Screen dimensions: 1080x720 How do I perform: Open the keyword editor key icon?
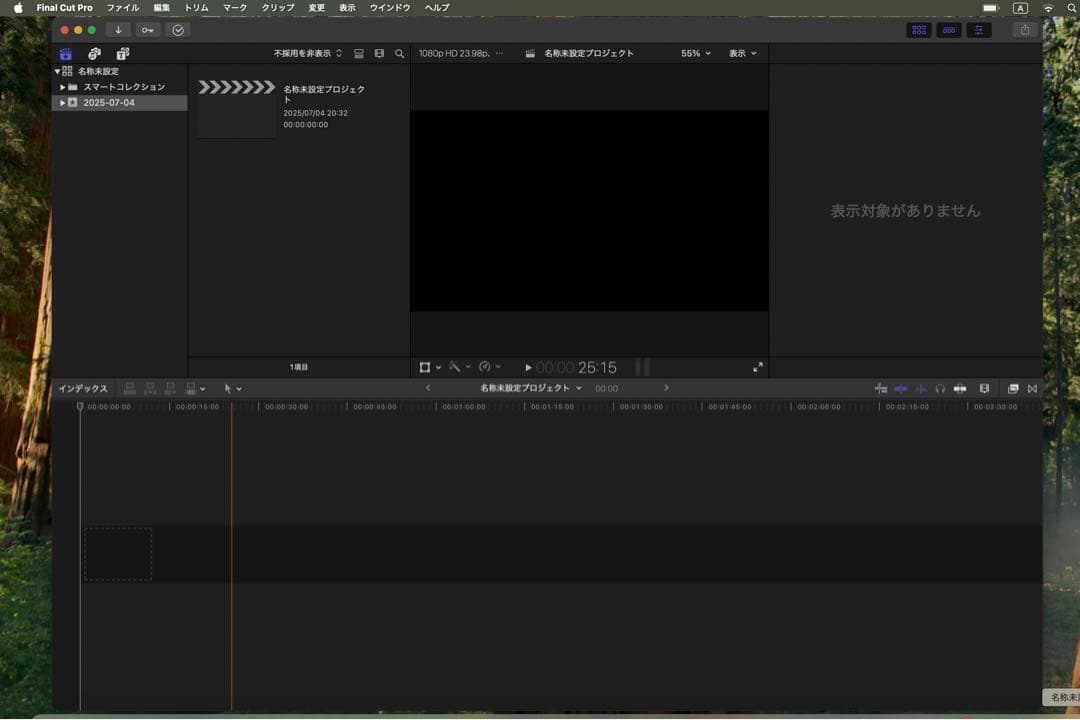click(148, 30)
